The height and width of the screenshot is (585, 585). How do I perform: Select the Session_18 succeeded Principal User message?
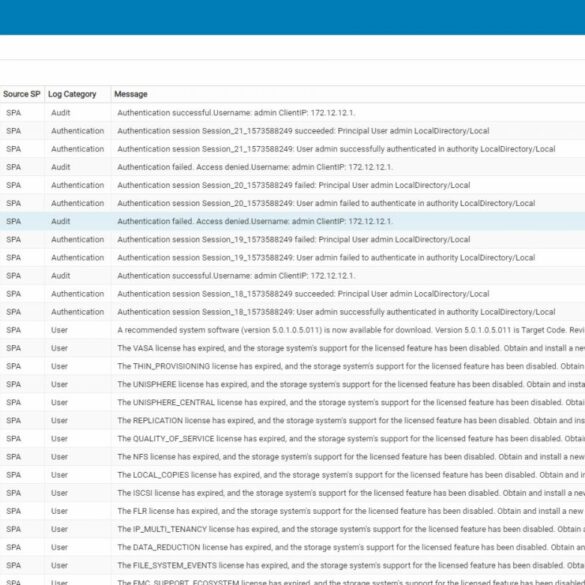[x=303, y=294]
